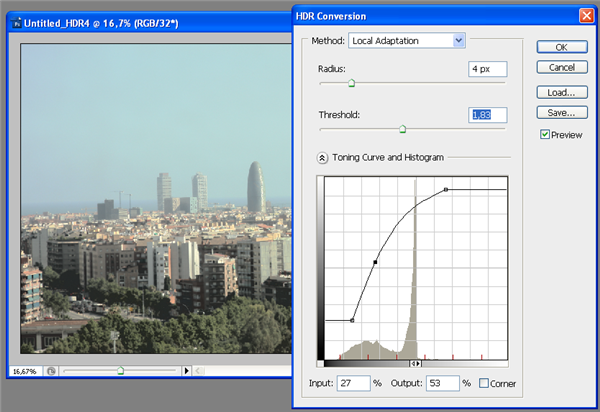Disable the Preview checkbox
This screenshot has width=600, height=412.
point(545,135)
